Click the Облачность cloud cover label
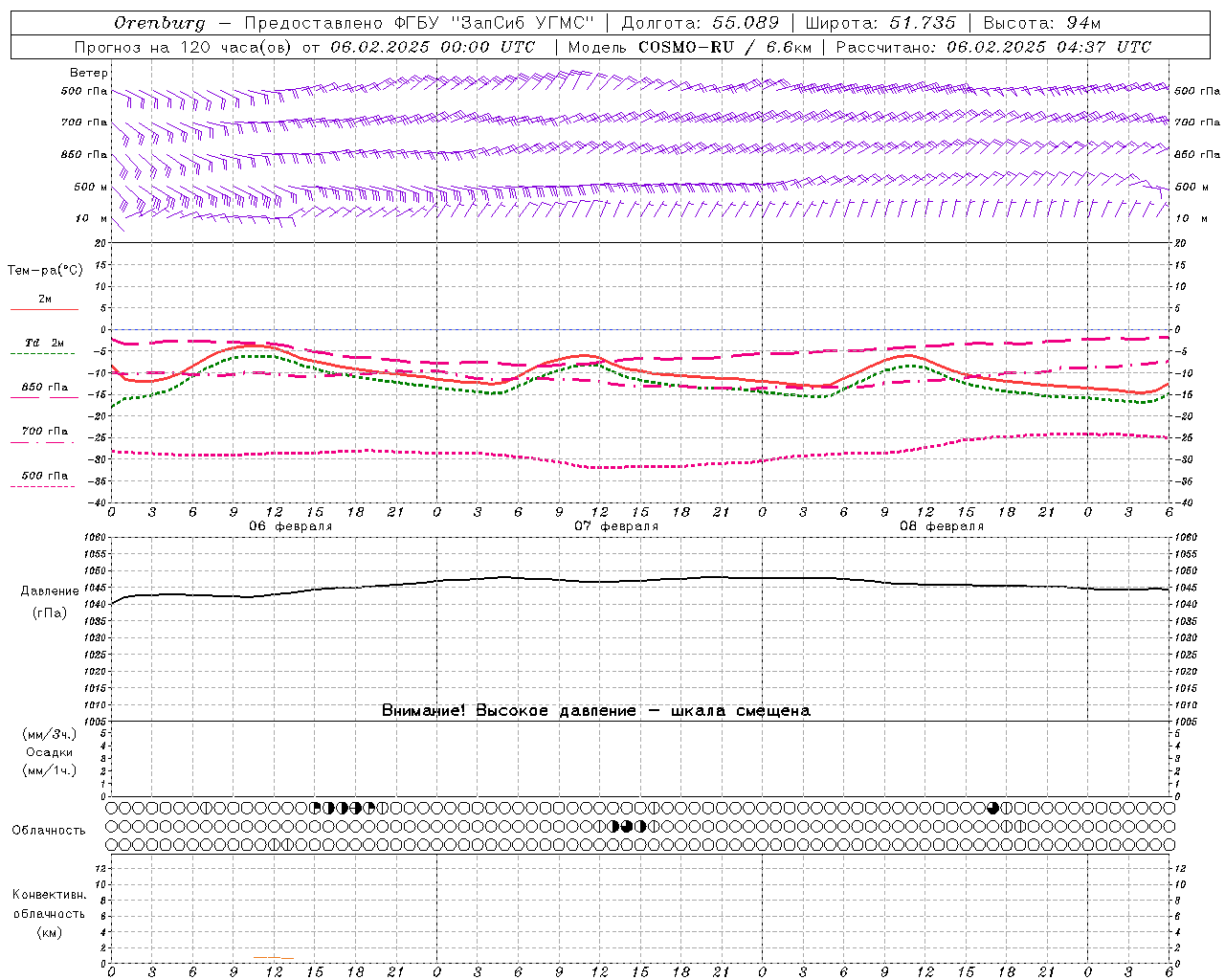This screenshot has height=980, width=1225. coord(49,831)
